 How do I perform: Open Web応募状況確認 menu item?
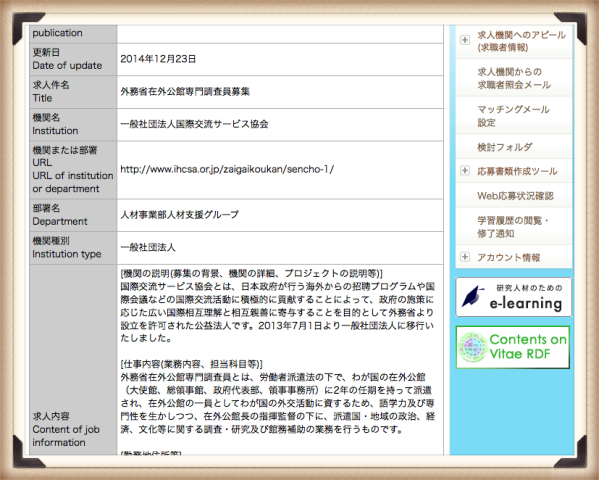[515, 196]
